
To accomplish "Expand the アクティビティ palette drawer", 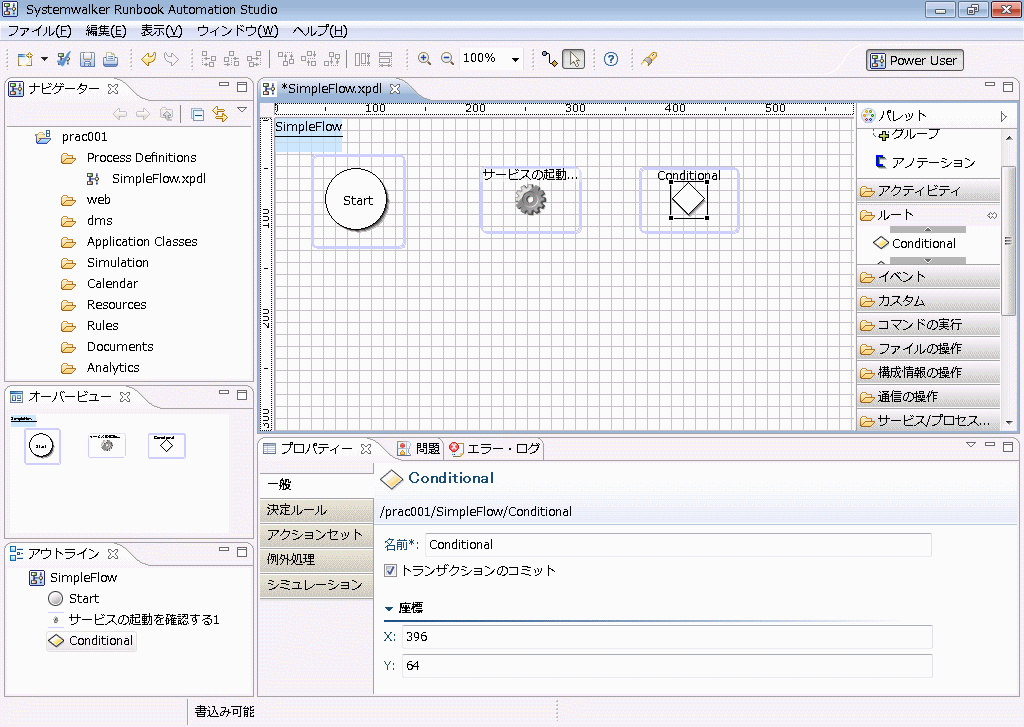I will pyautogui.click(x=928, y=191).
